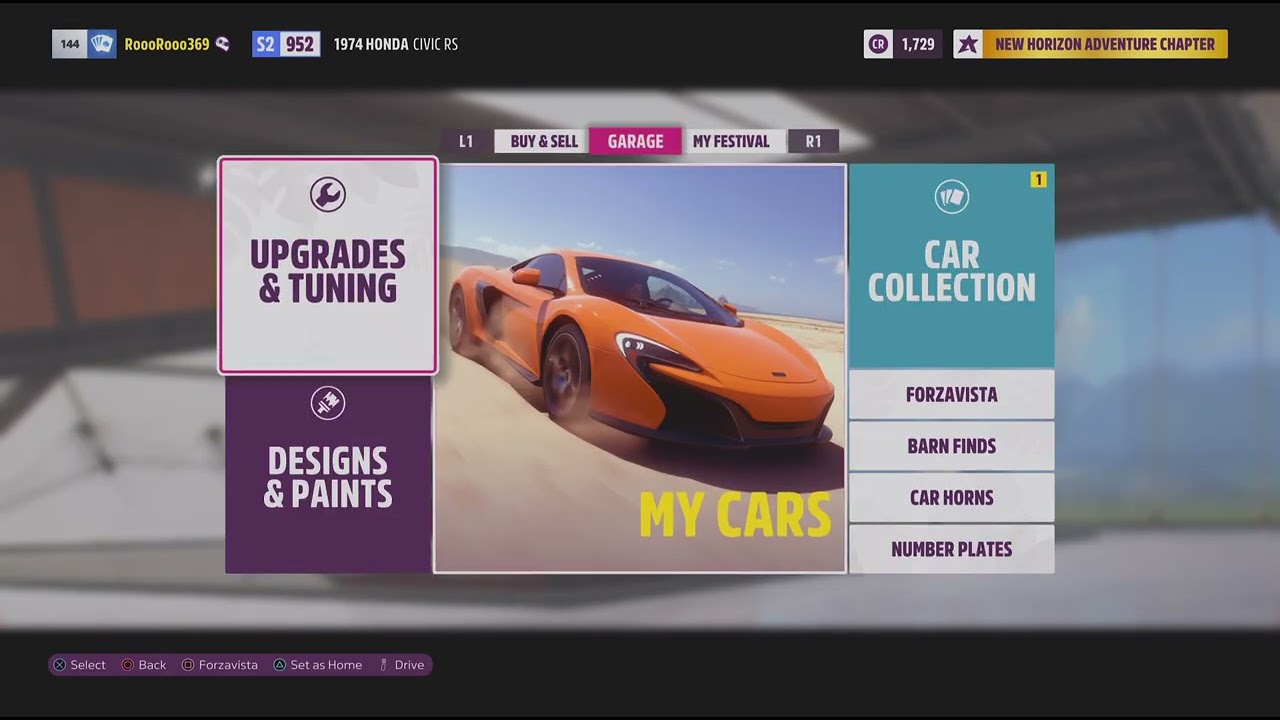Click the 1,729 credits amount
Viewport: 1280px width, 720px height.
[x=918, y=44]
